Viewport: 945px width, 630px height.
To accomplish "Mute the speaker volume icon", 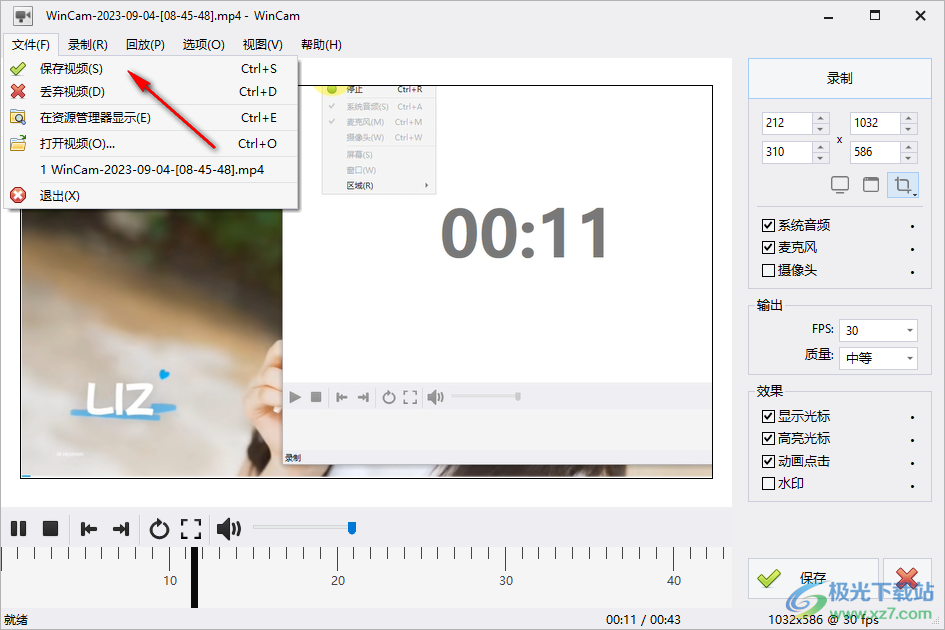I will (x=229, y=529).
